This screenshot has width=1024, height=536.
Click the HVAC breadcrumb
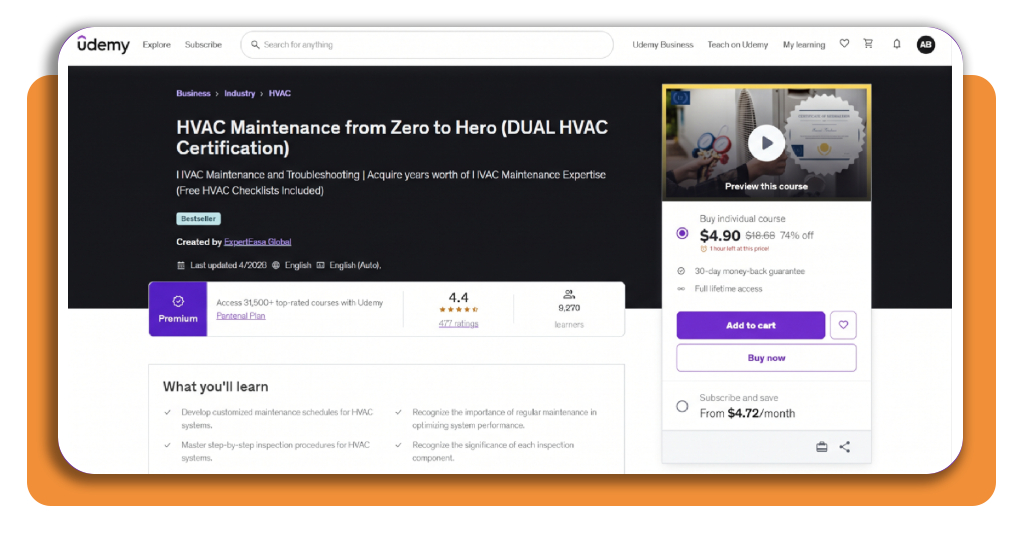(x=280, y=93)
